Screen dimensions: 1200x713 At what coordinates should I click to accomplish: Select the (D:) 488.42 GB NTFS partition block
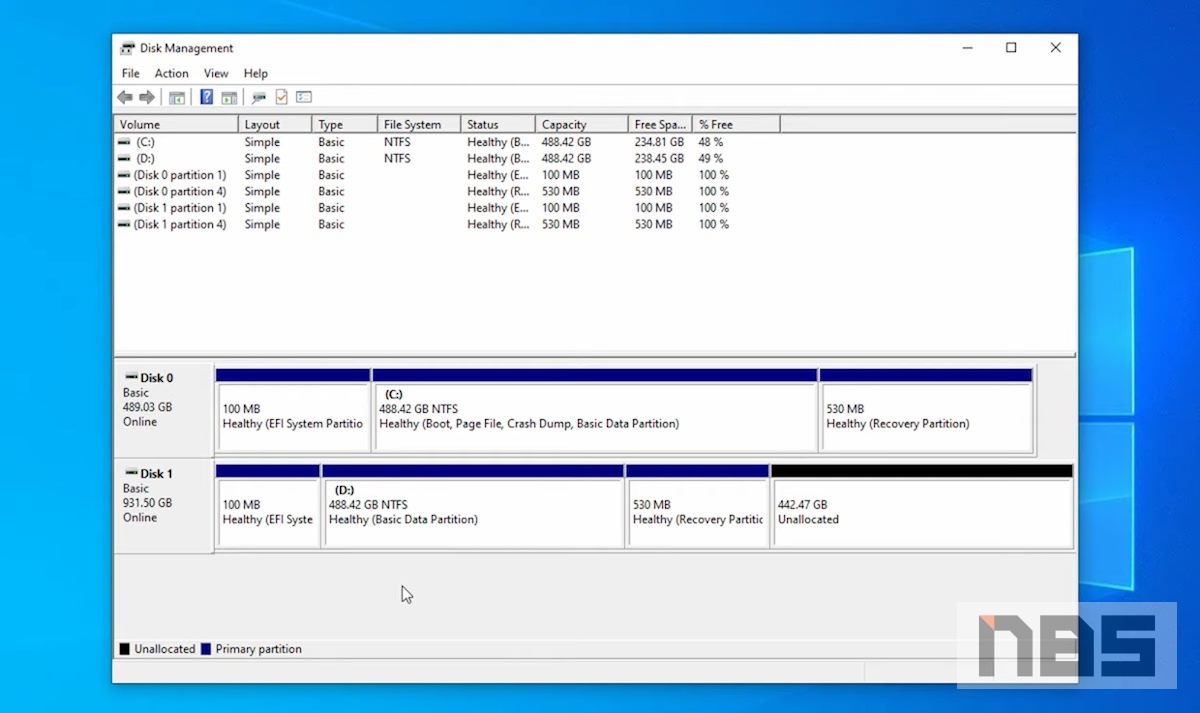[473, 512]
